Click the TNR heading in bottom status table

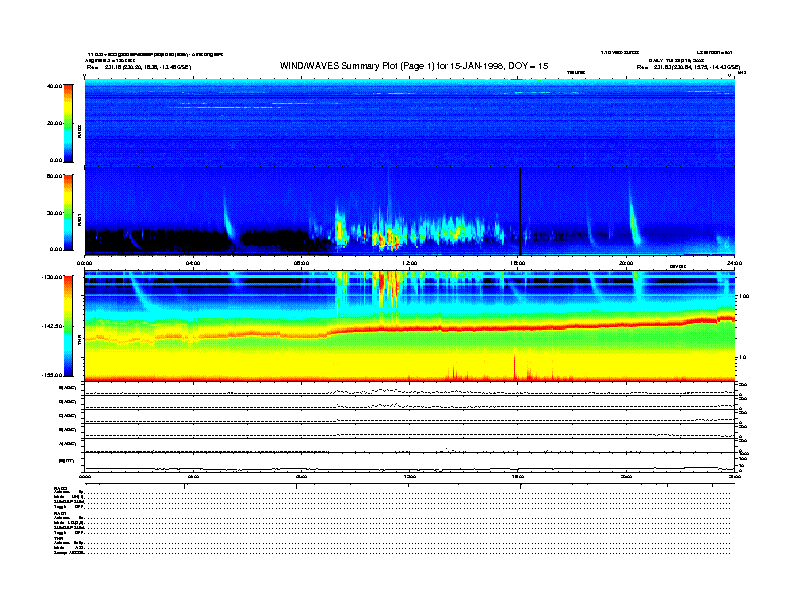[57, 538]
